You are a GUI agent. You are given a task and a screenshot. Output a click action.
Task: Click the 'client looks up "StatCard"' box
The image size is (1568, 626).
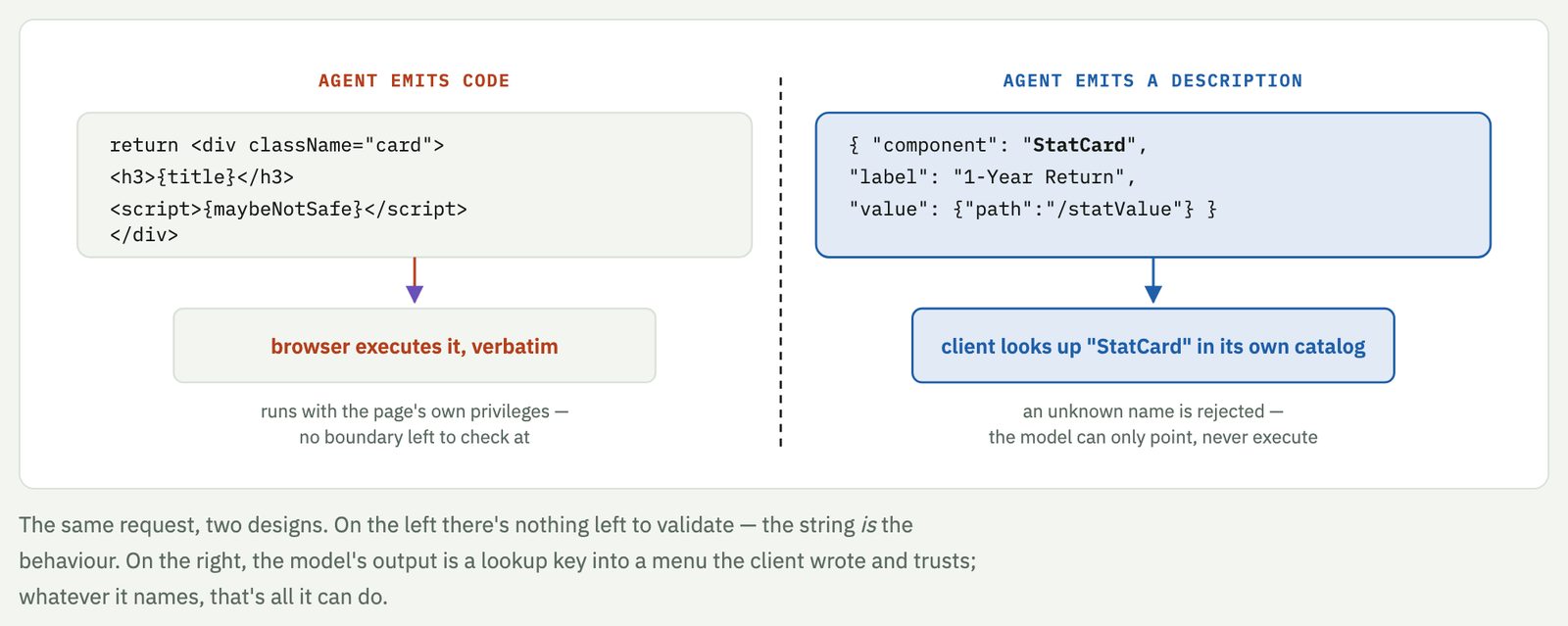coord(1152,346)
